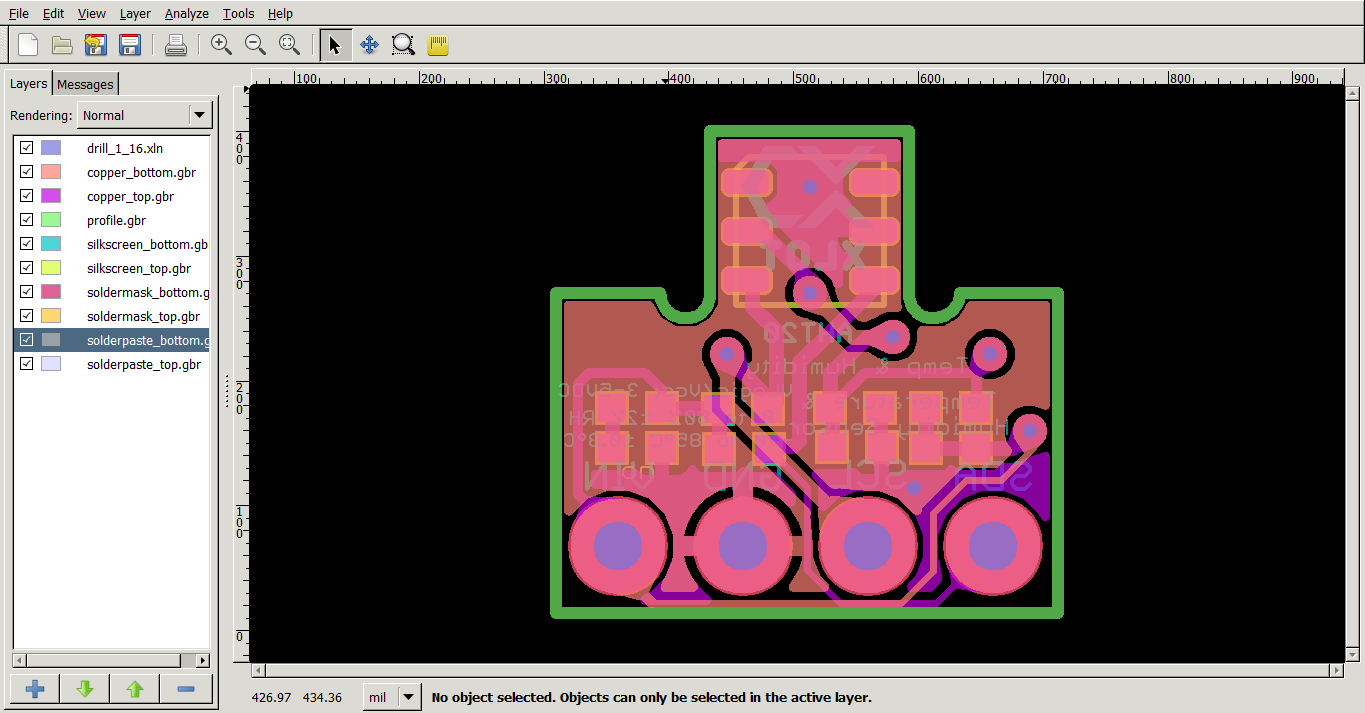Toggle visibility of copper_top.gbr layer
Viewport: 1365px width, 713px height.
(x=27, y=196)
